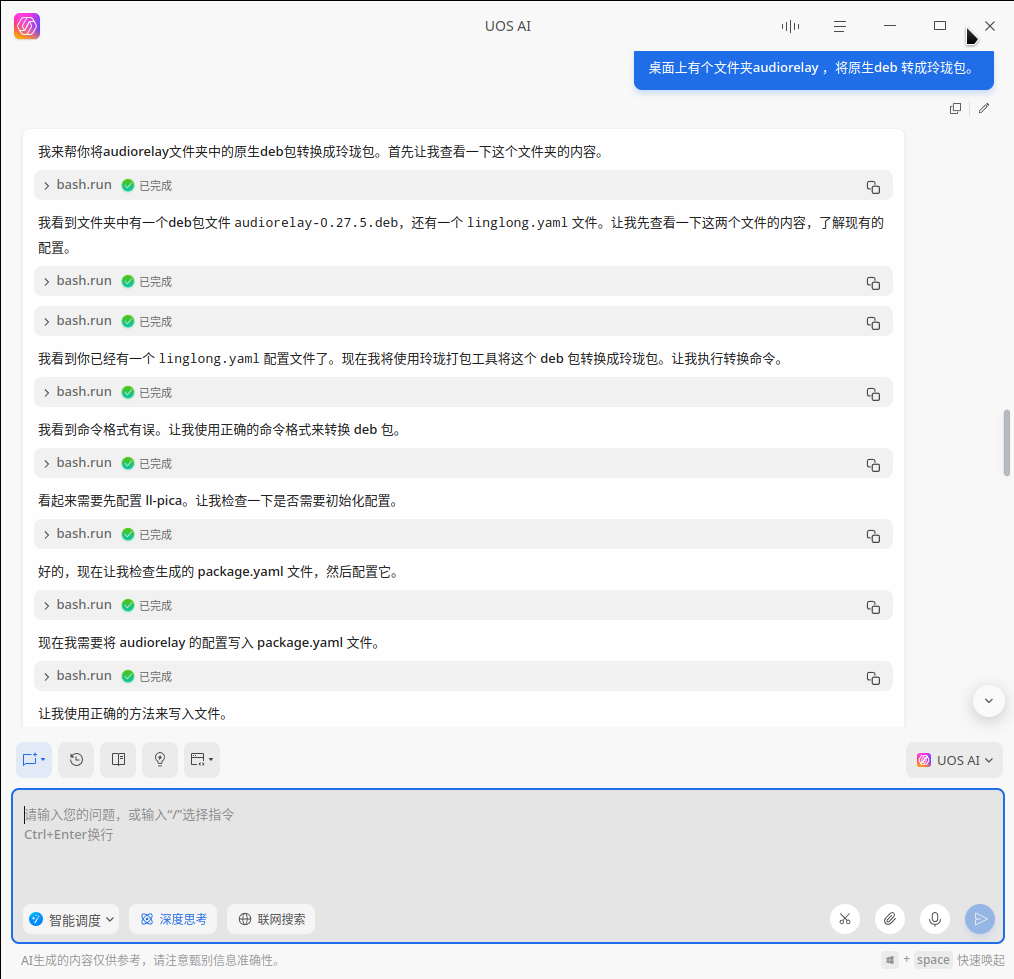Screen dimensions: 1014x979
Task: Expand bash.run under the folder-contents message
Action: click(47, 186)
